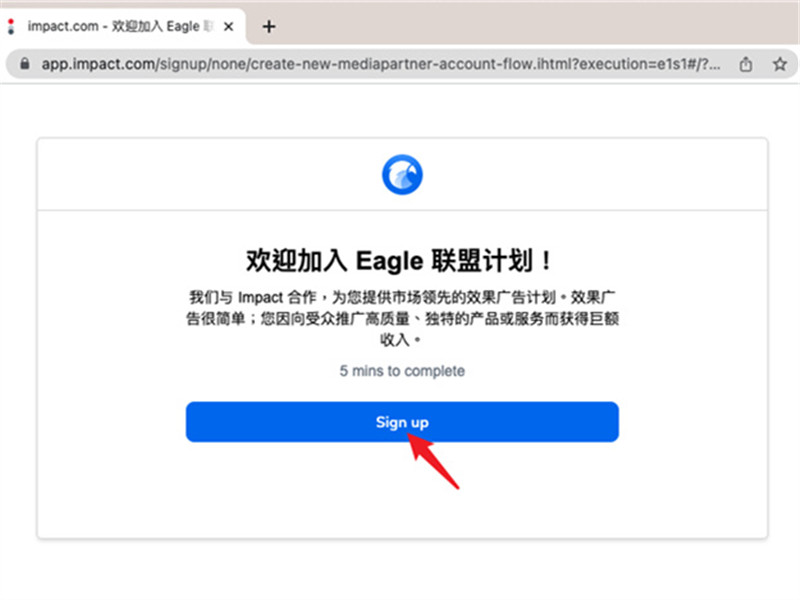Click the word Impact in the description

tap(260, 297)
